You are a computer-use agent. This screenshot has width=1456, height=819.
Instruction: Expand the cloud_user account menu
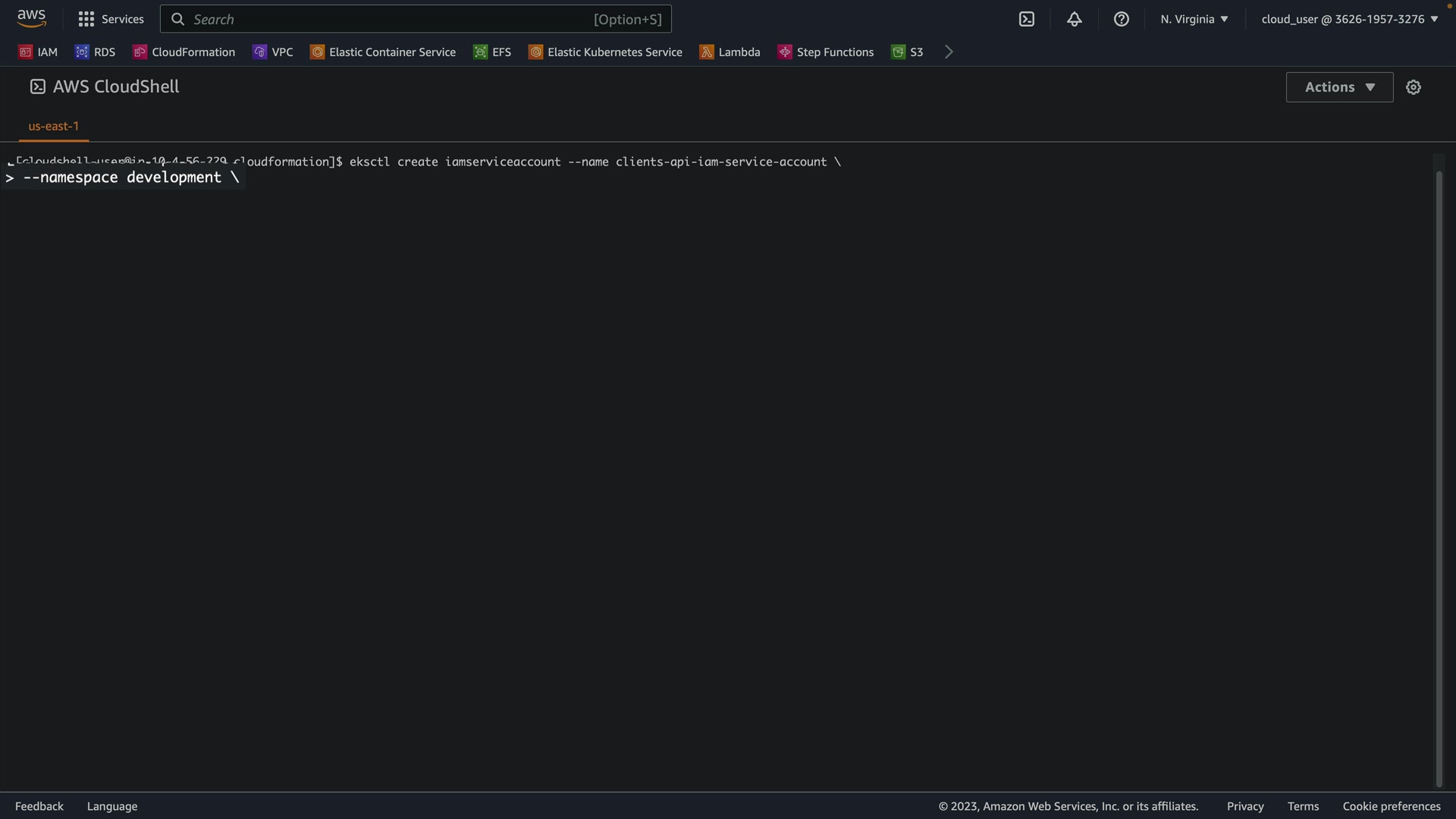pos(1349,19)
